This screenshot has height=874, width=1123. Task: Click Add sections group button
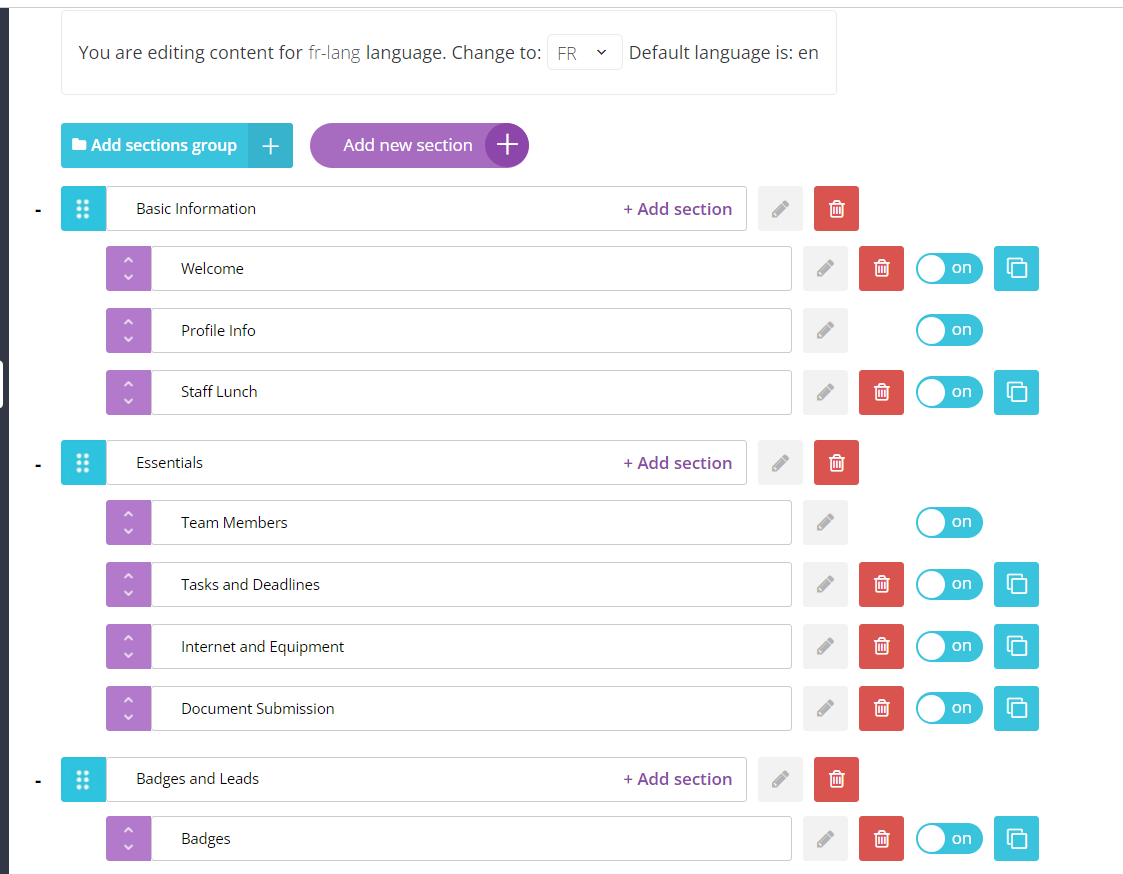(x=177, y=145)
